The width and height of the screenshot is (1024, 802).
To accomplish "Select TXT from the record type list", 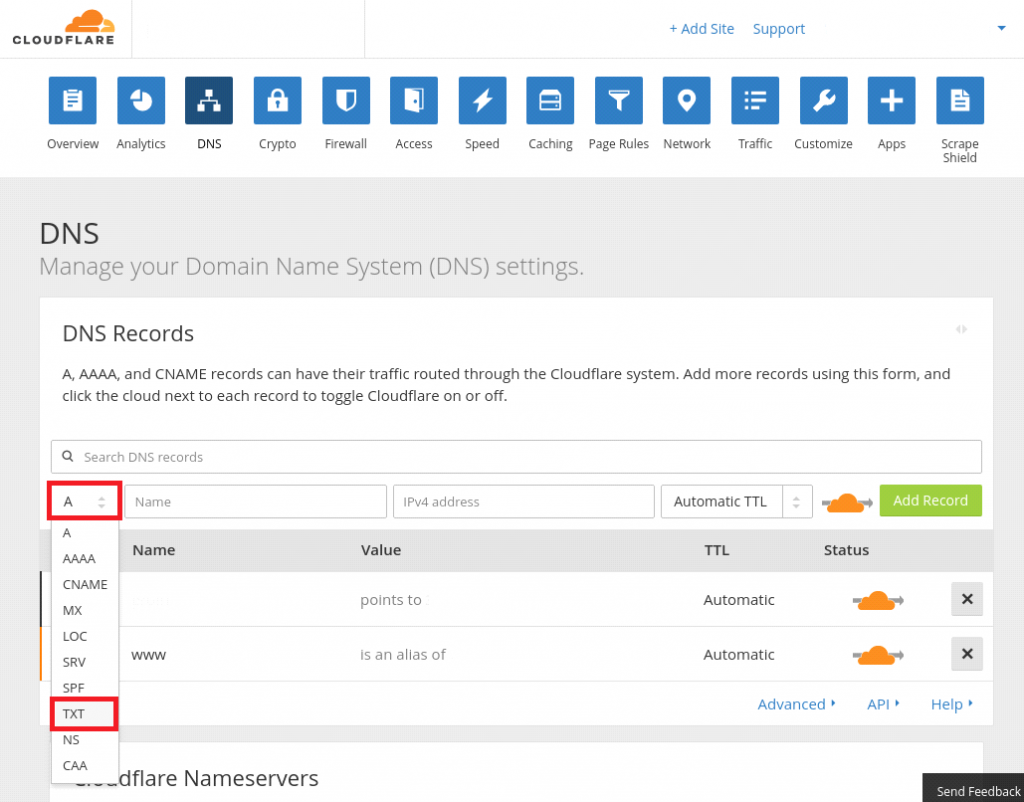I will click(x=85, y=714).
